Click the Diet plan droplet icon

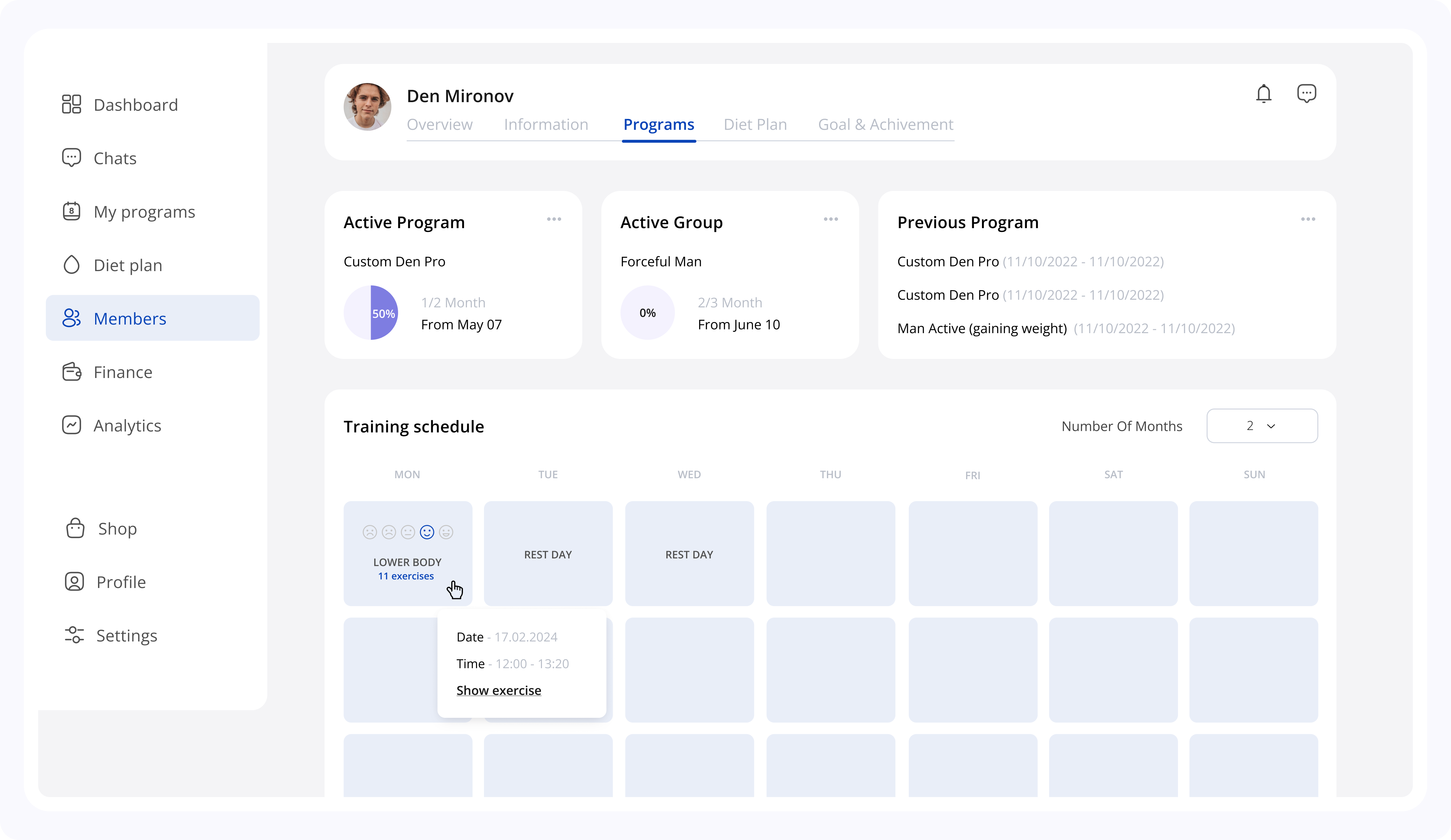(71, 264)
